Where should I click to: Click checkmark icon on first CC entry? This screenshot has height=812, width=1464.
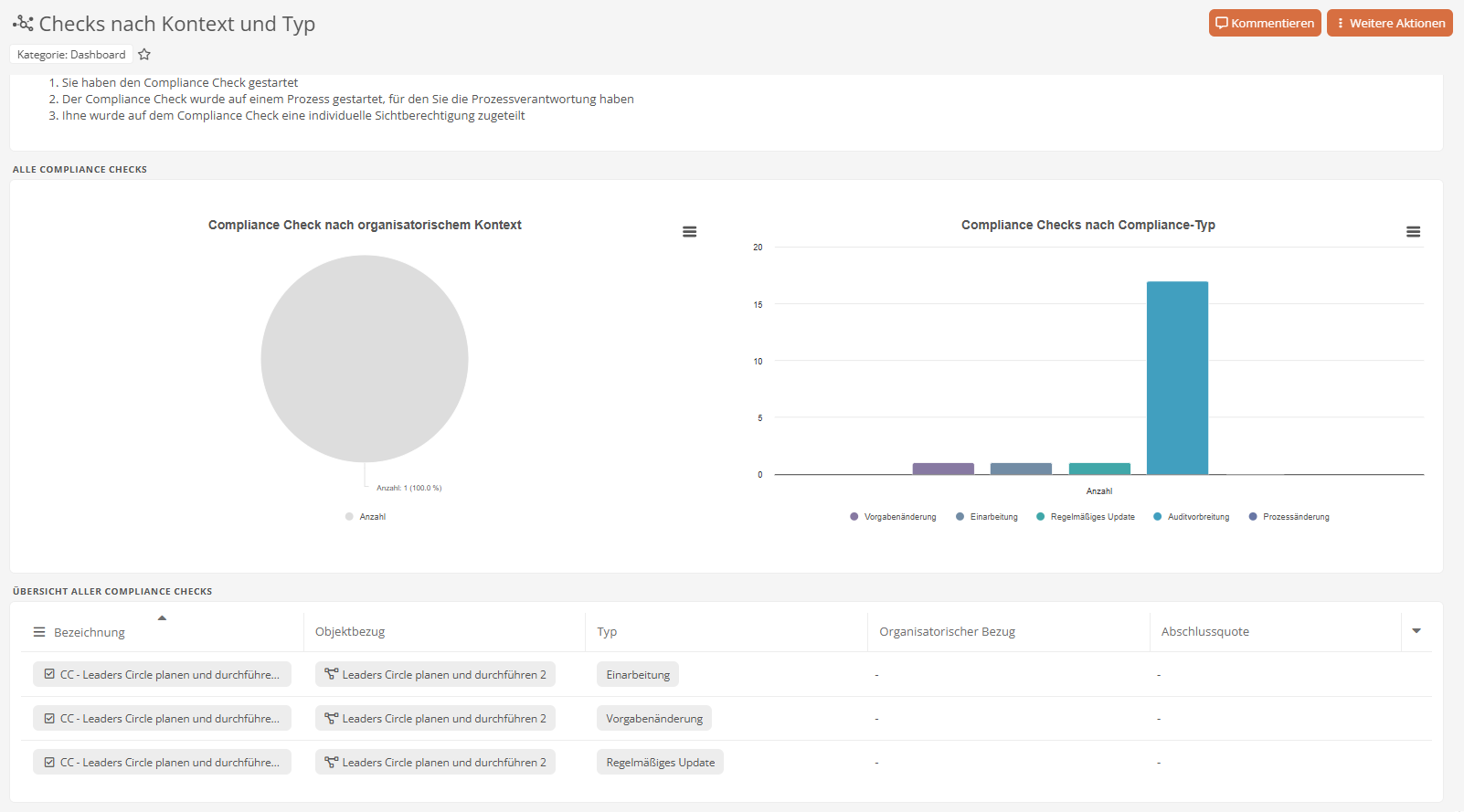(x=49, y=675)
